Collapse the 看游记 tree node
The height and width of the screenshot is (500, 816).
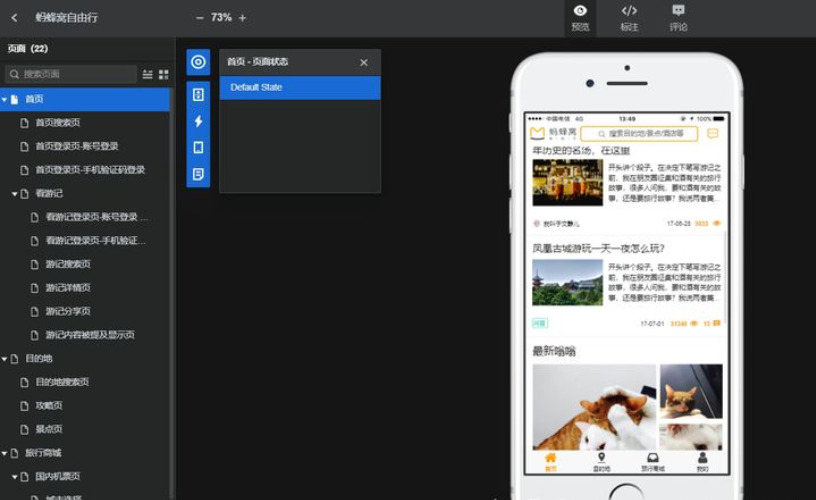click(x=15, y=194)
